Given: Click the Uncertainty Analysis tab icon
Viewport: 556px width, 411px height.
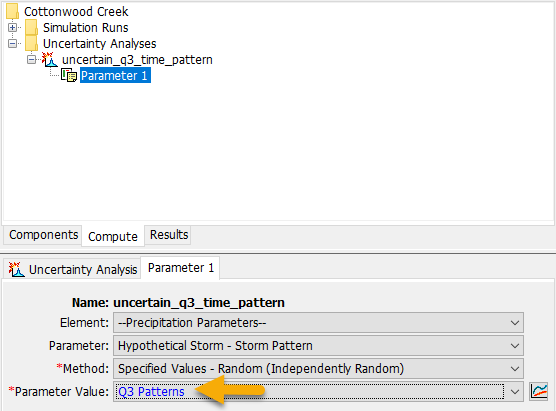Looking at the screenshot, I should tap(16, 270).
